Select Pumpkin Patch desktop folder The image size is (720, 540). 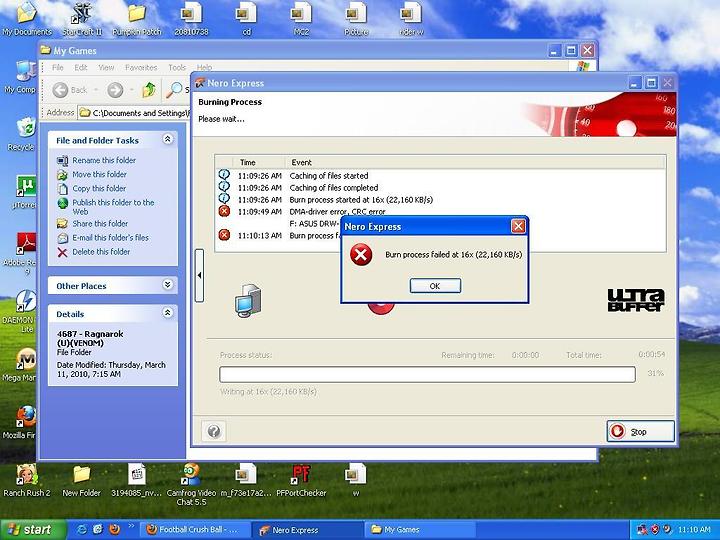pos(137,19)
